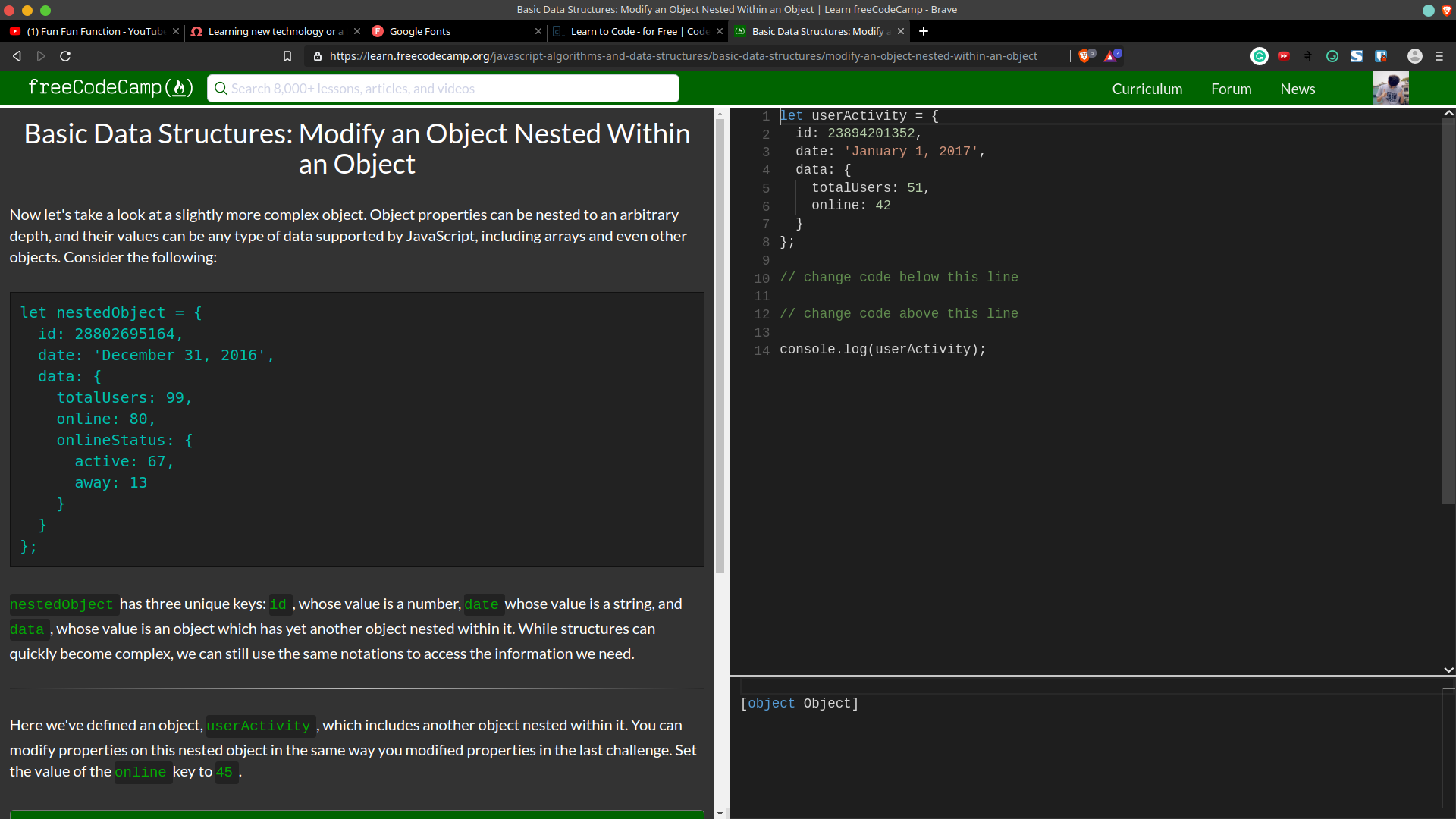View site security via the padlock icon
The width and height of the screenshot is (1456, 819).
pos(318,56)
